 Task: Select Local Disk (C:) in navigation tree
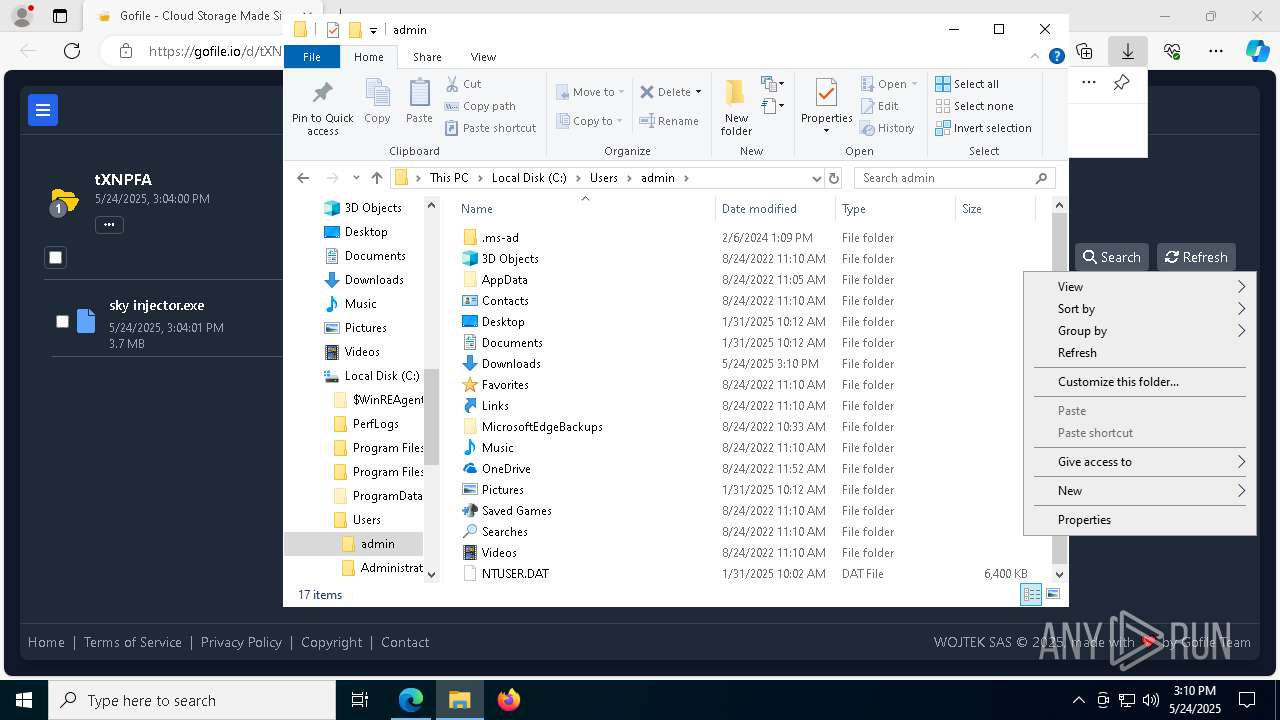[381, 376]
